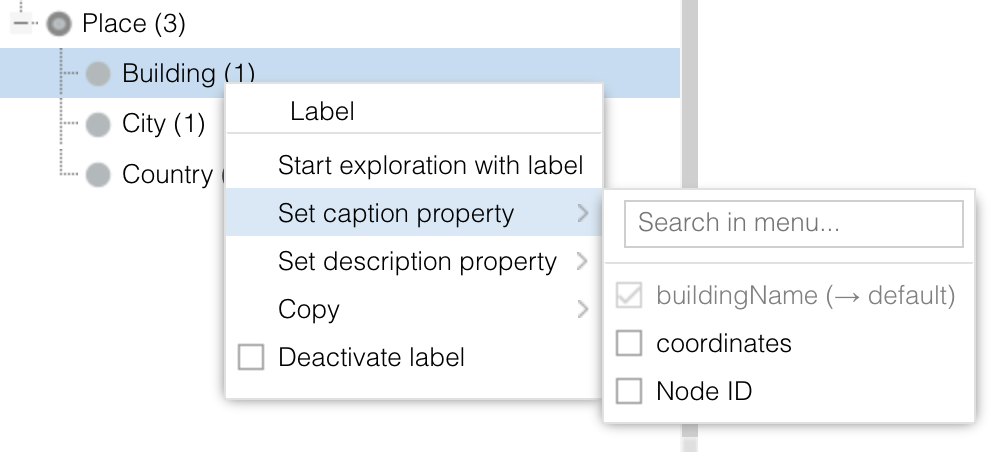Select the Place (3) tree item
This screenshot has width=1000, height=452.
click(134, 23)
